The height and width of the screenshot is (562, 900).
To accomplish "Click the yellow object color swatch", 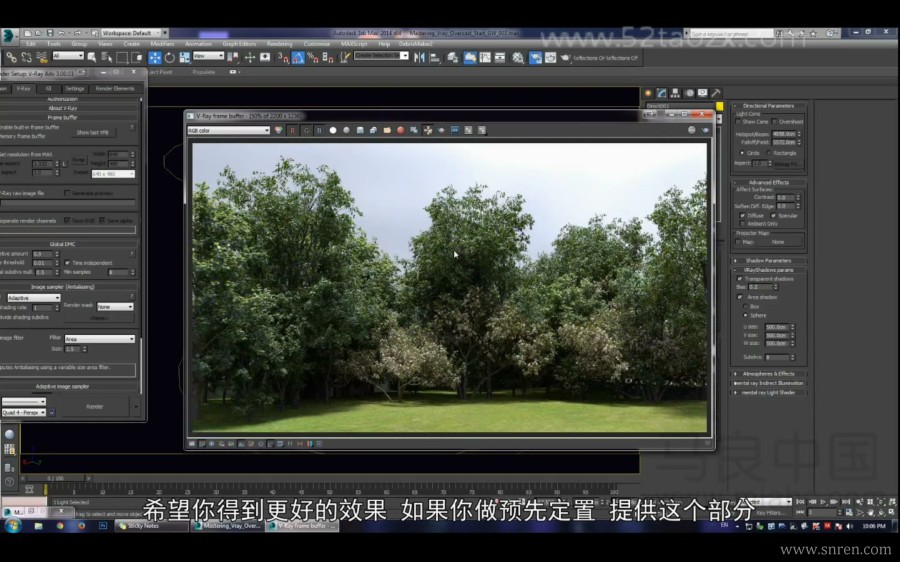I will [x=719, y=106].
